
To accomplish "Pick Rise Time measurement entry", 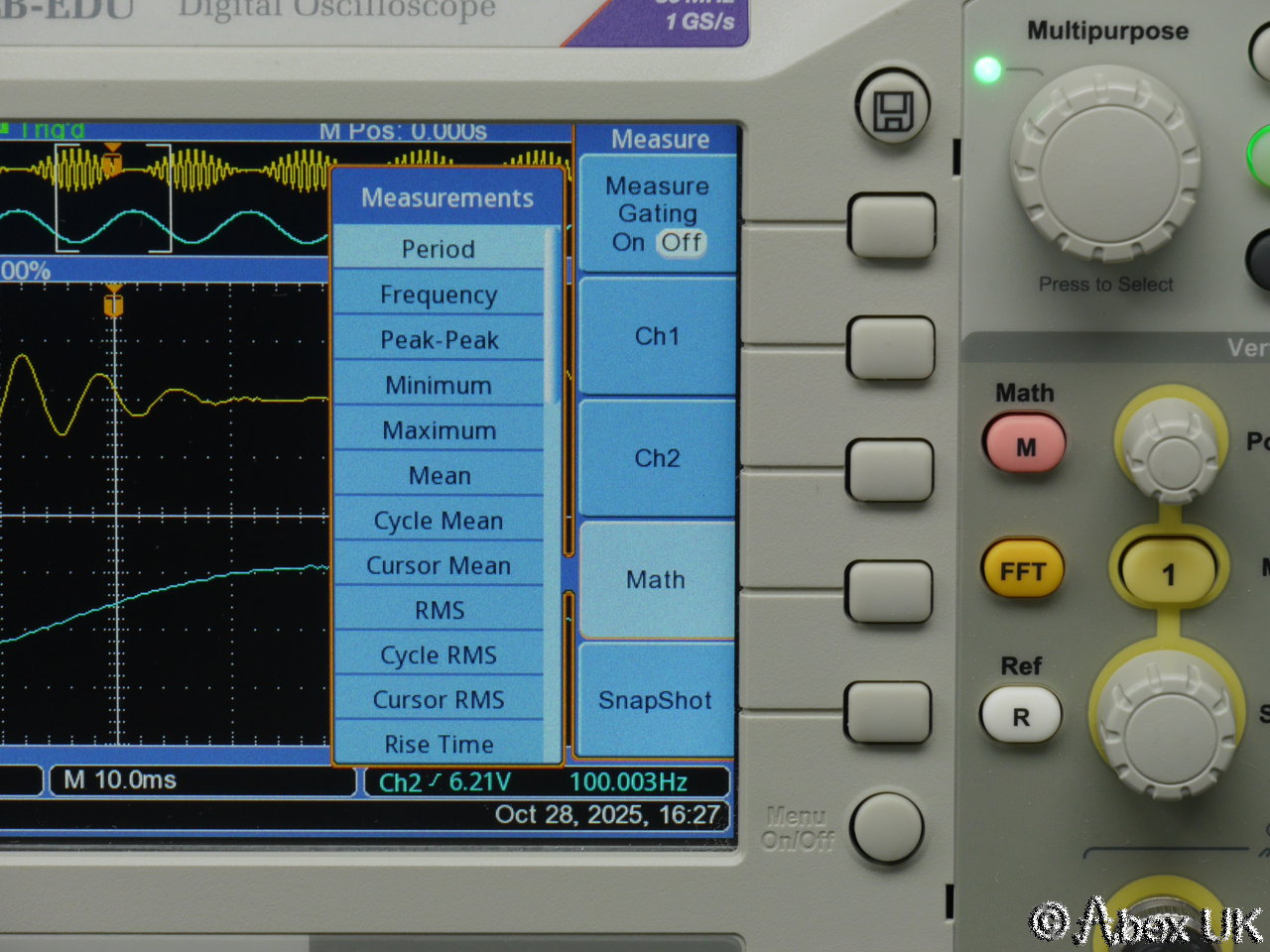I will point(439,745).
